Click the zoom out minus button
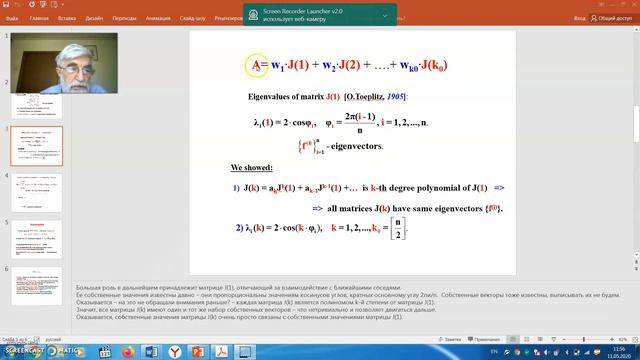640x360 pixels. click(x=564, y=340)
